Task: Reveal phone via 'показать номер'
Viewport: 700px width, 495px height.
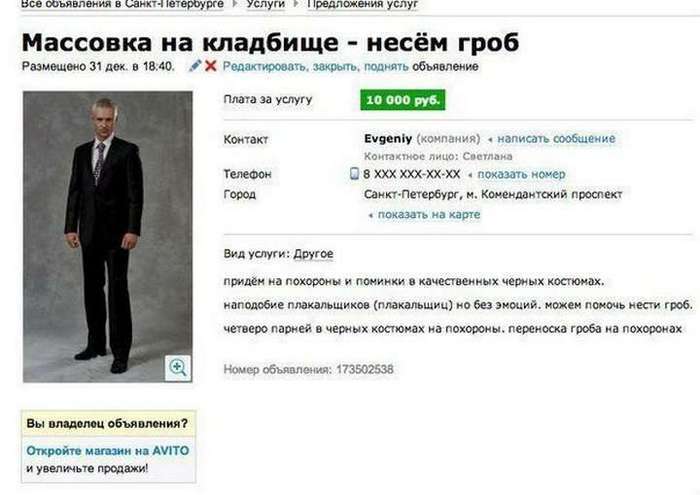Action: pos(521,174)
